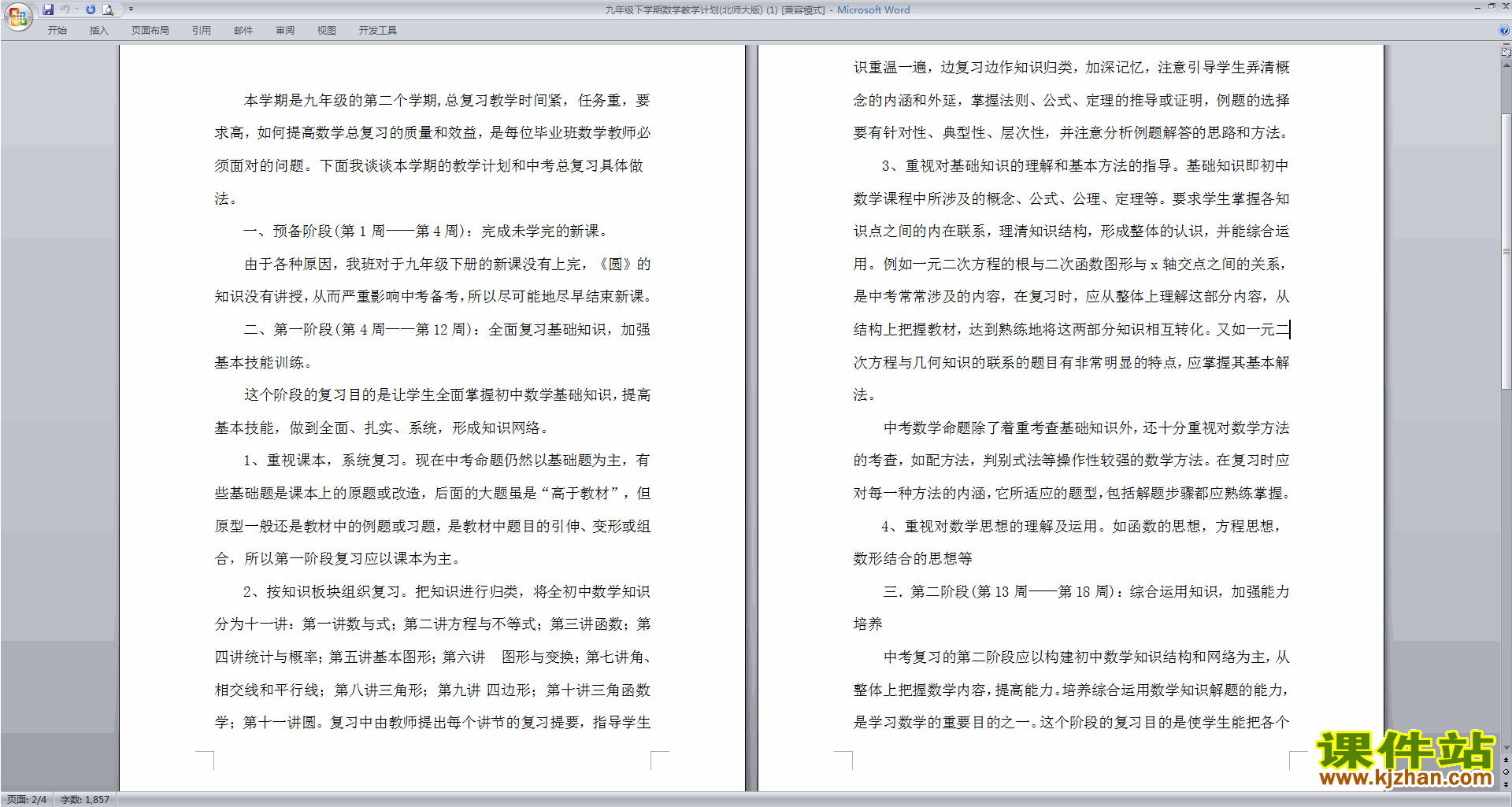Click the line 数形结合的思想等
The image size is (1512, 807).
tap(913, 558)
